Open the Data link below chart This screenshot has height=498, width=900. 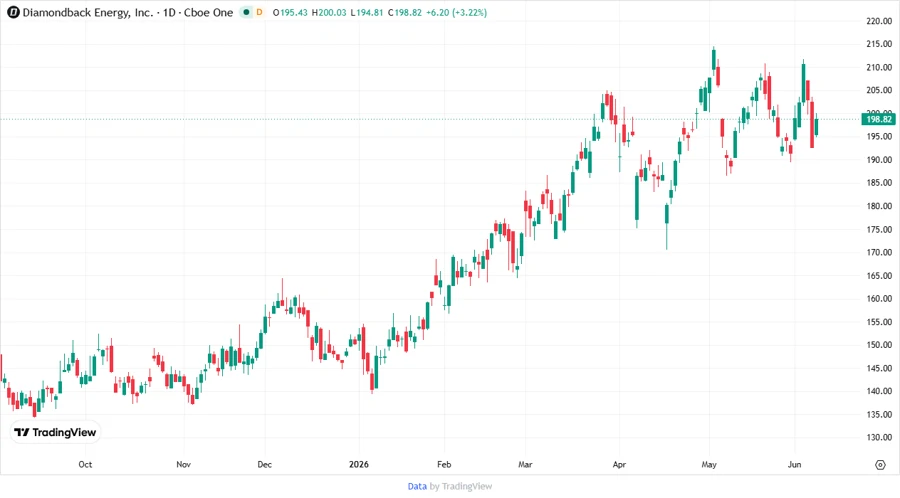[x=417, y=486]
